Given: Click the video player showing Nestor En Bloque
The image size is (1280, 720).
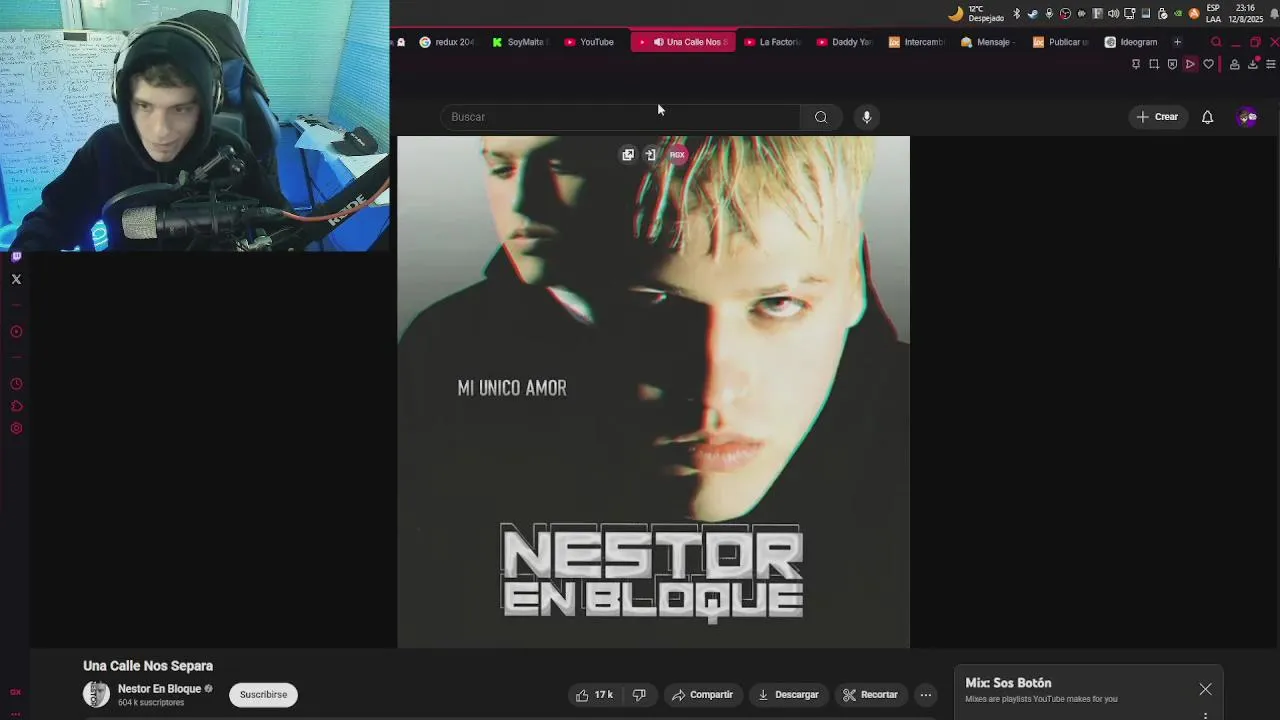Looking at the screenshot, I should point(654,392).
